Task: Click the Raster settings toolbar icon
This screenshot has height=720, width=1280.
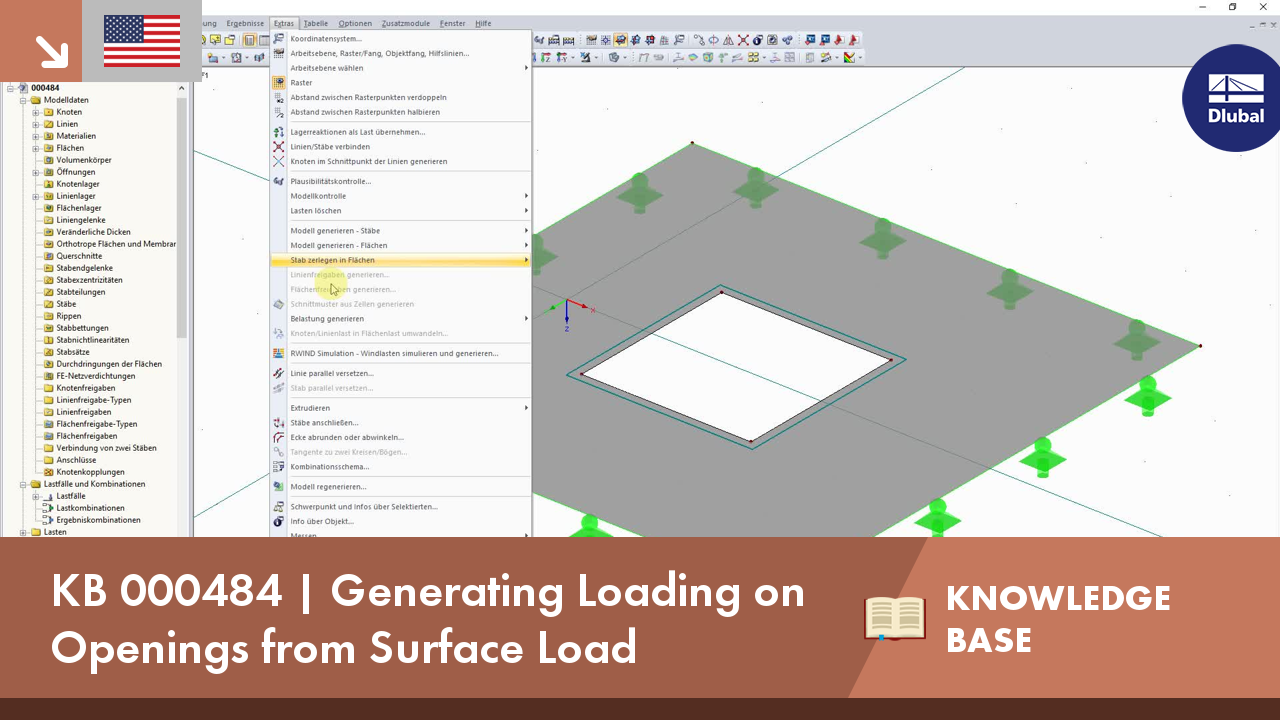Action: [x=590, y=40]
